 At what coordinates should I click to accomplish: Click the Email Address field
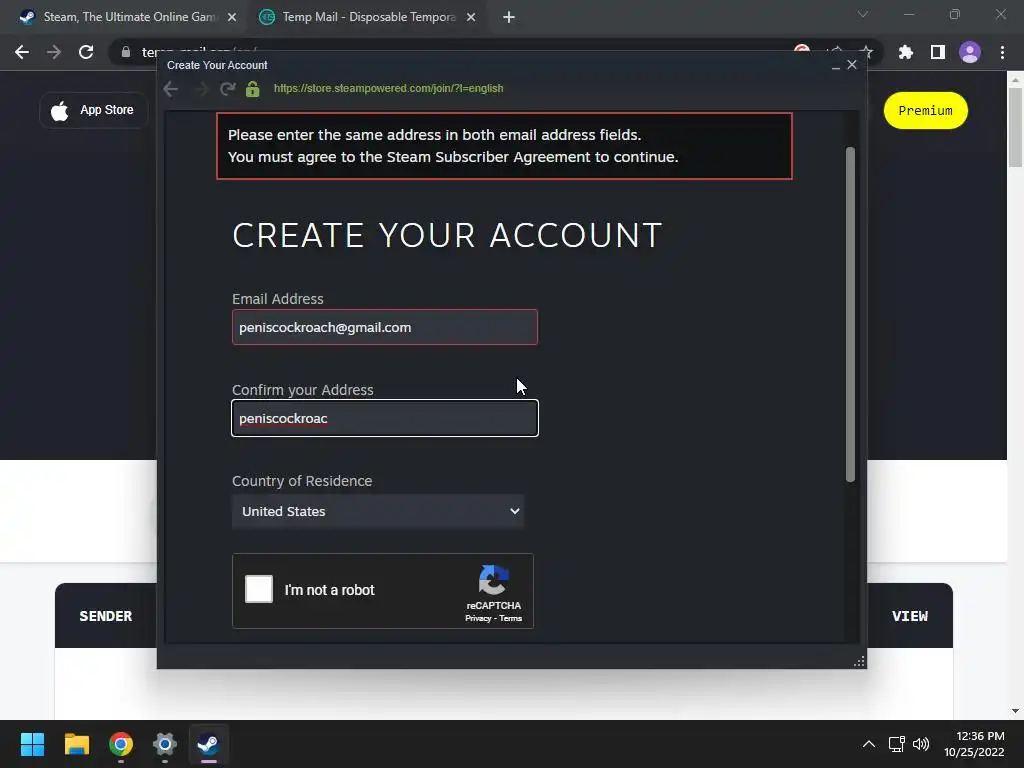385,327
